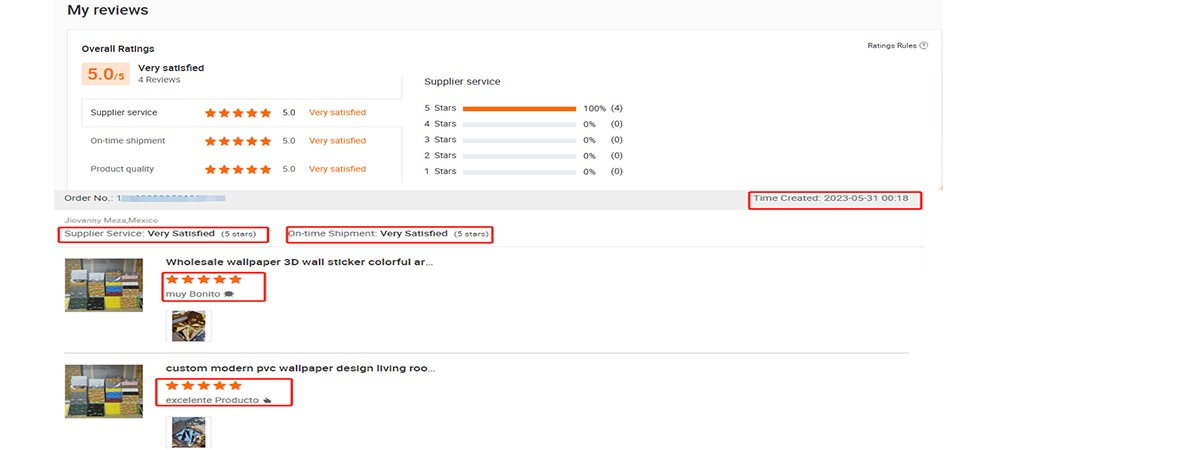The width and height of the screenshot is (1200, 450).
Task: Open the Ratings Rules link
Action: coord(892,45)
